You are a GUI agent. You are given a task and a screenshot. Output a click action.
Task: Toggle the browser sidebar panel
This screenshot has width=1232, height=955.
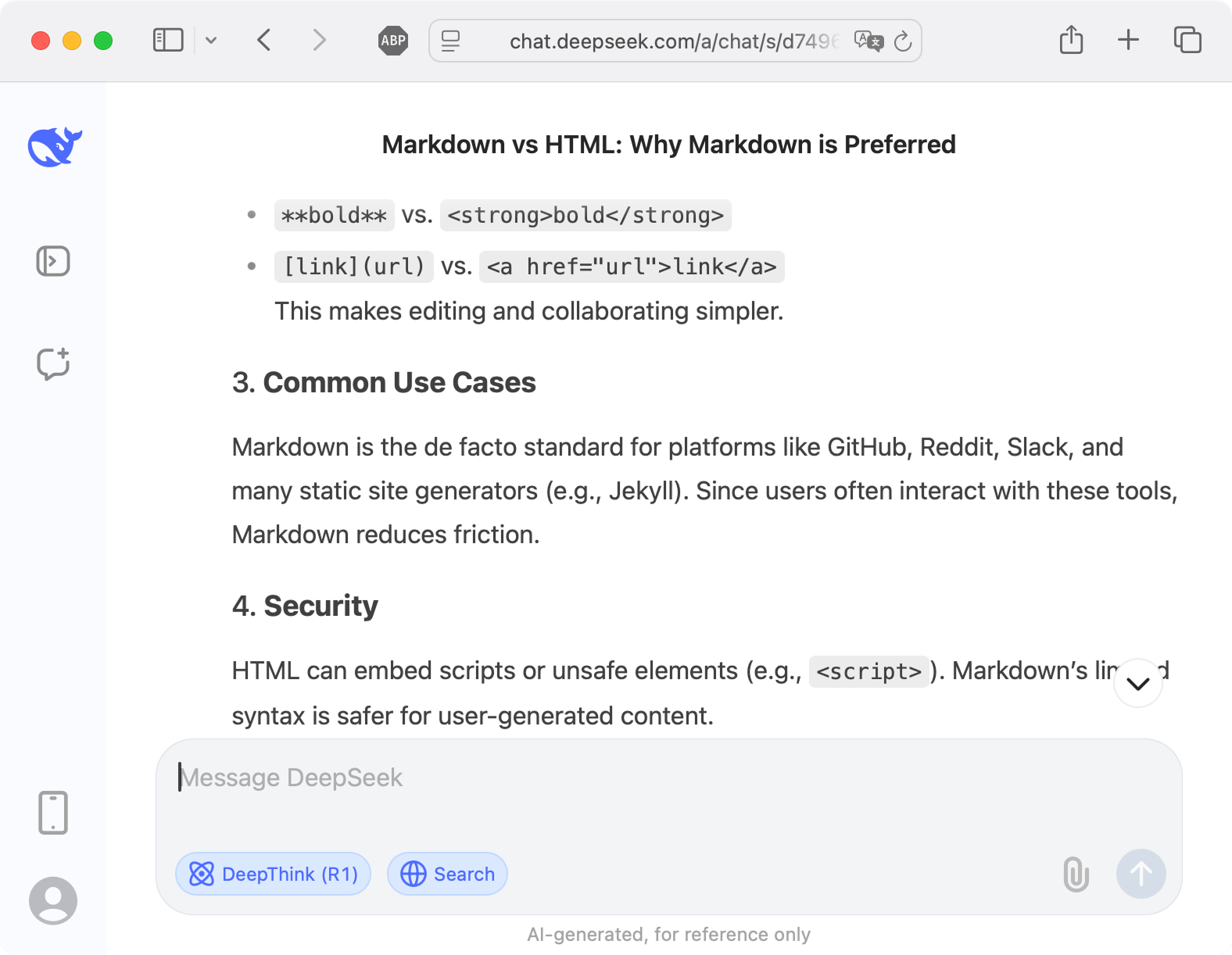(x=167, y=40)
